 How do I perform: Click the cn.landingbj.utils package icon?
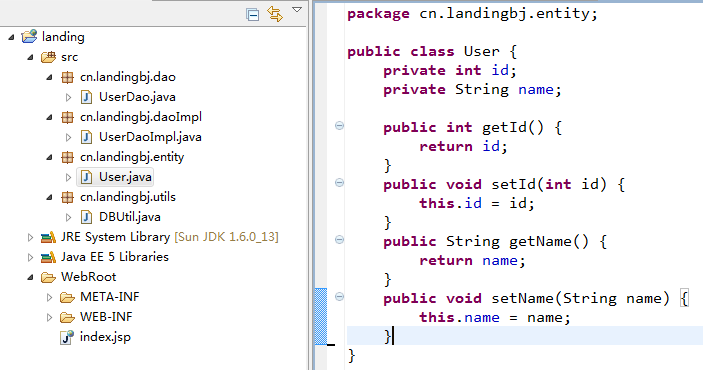(67, 197)
